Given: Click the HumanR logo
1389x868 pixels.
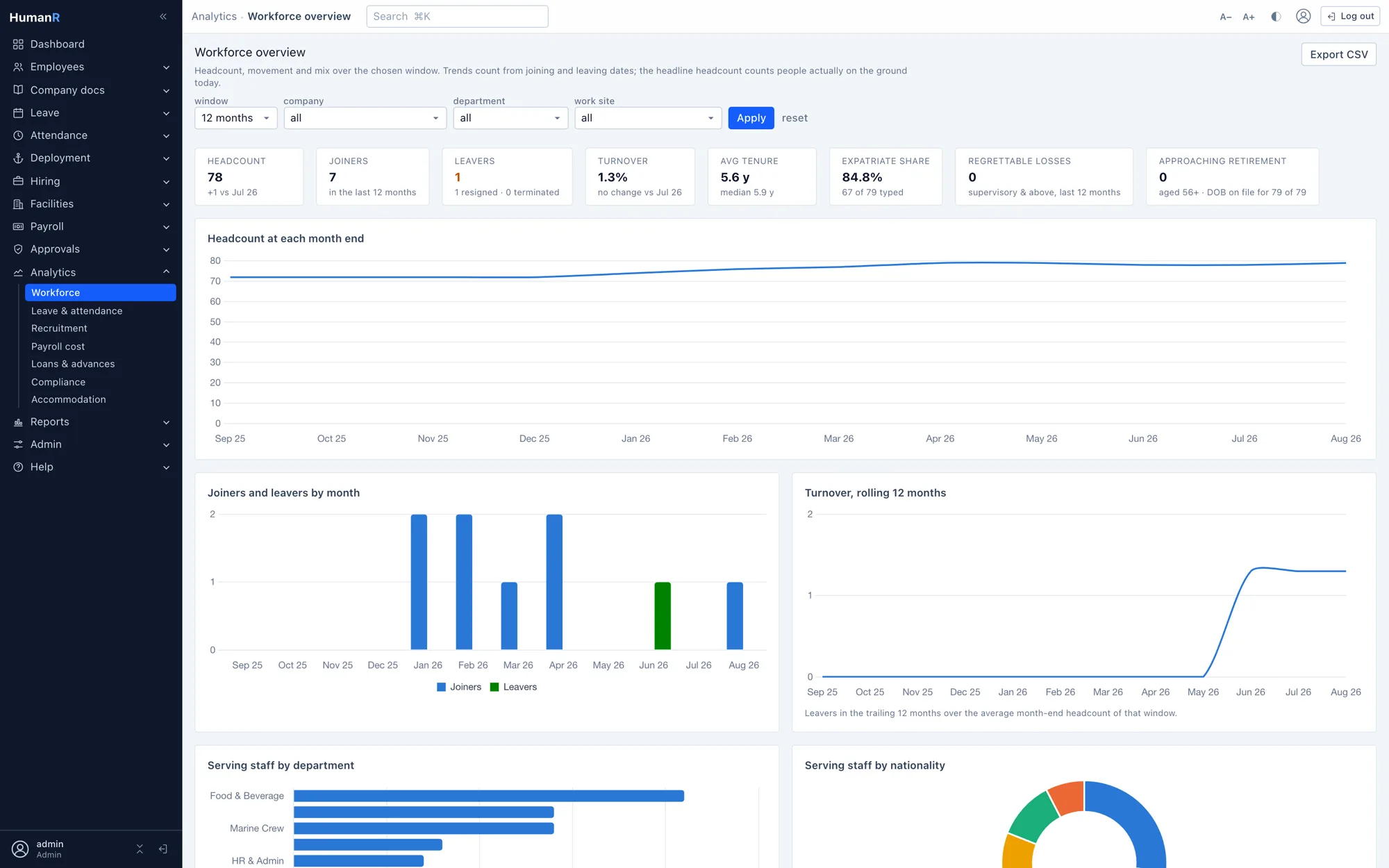Looking at the screenshot, I should pyautogui.click(x=35, y=17).
